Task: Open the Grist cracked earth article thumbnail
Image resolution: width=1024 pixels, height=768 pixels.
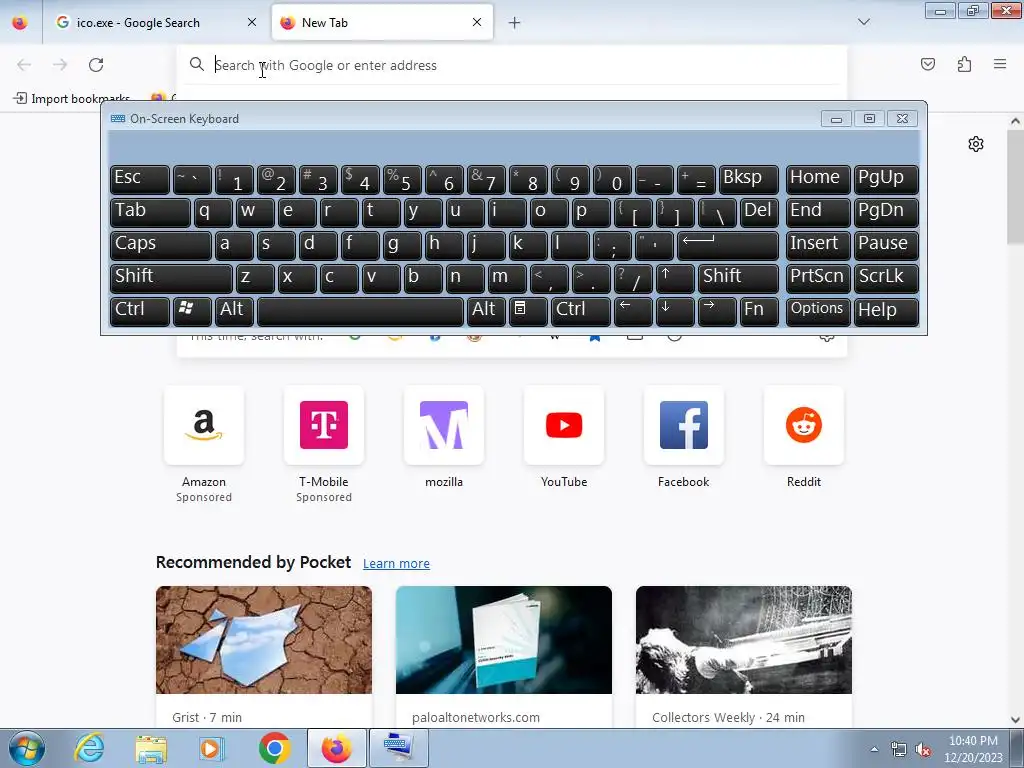Action: pos(264,639)
